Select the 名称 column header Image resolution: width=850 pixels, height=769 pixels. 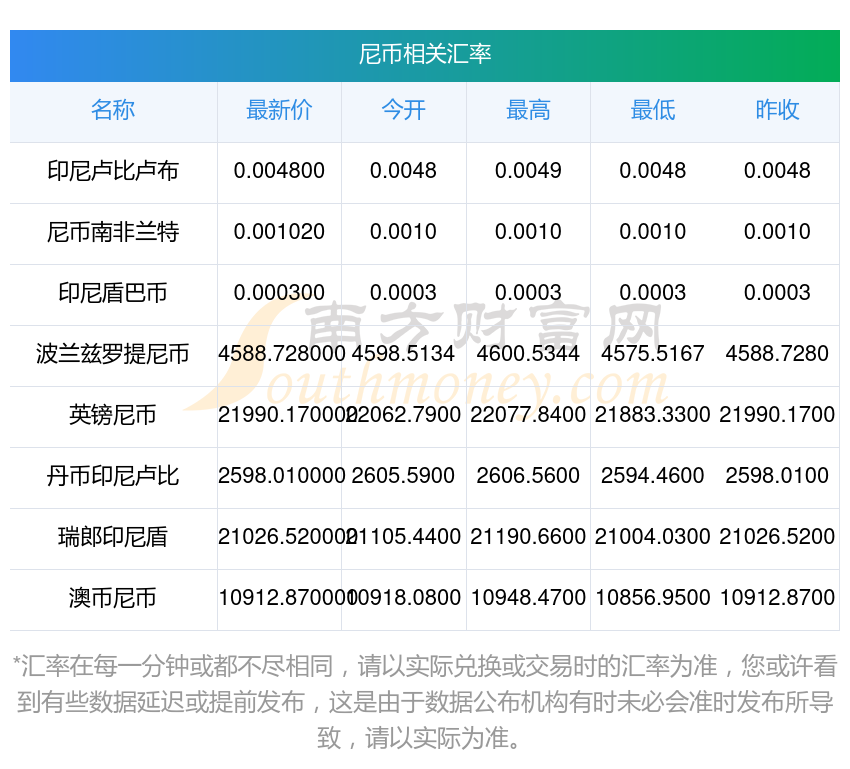tap(113, 111)
